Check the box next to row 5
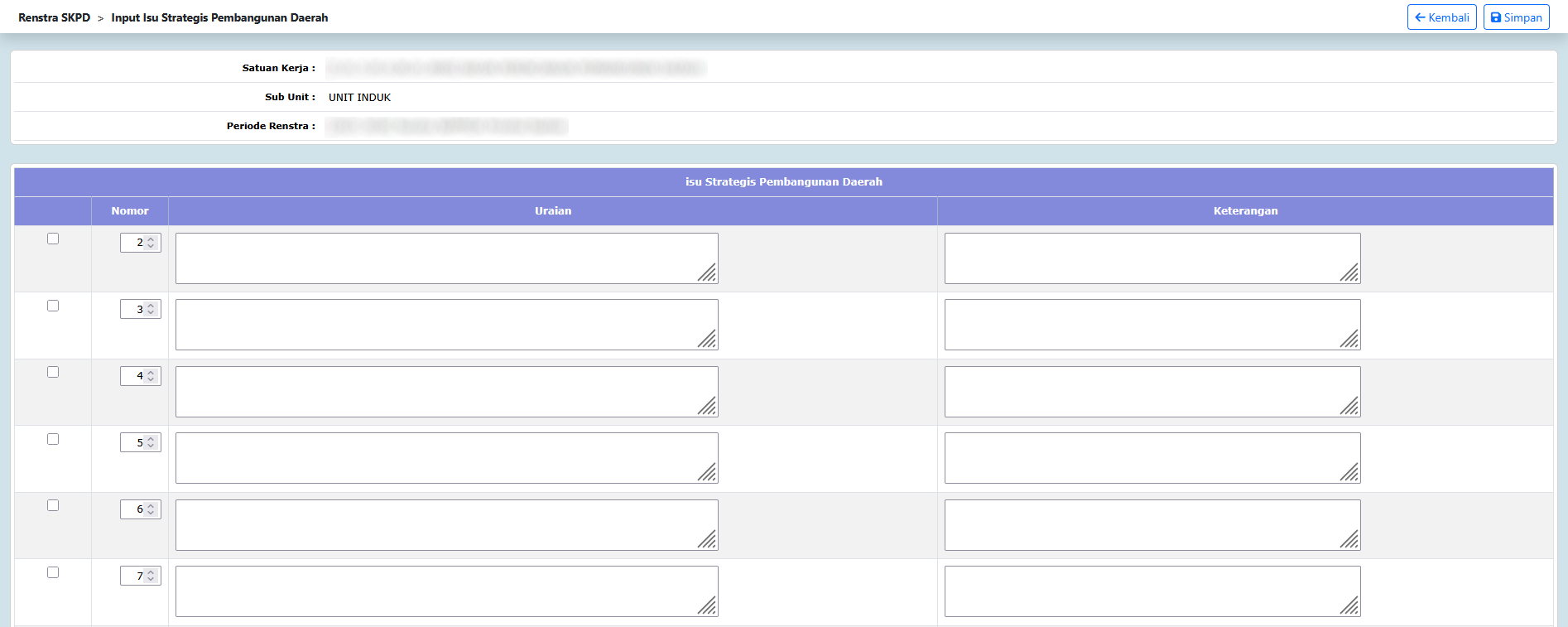 [x=53, y=439]
